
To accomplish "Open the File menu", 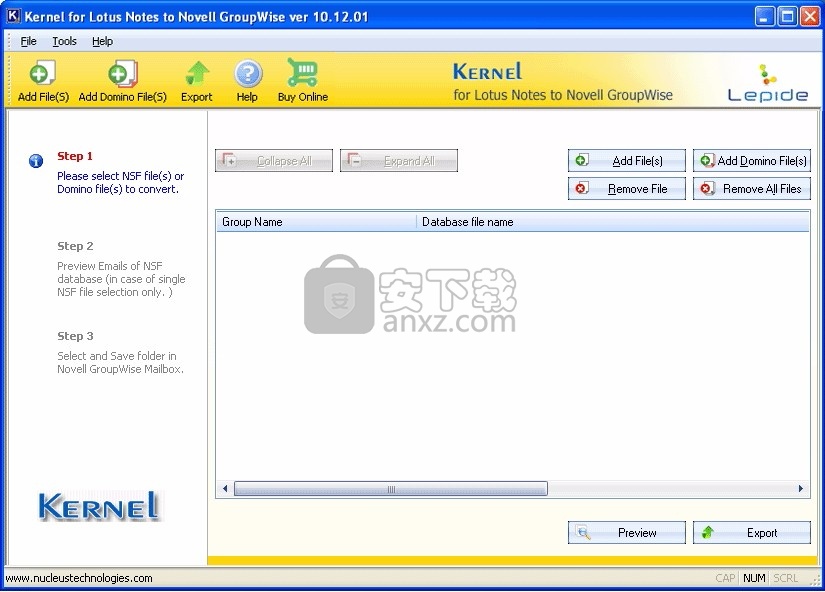I will pos(28,41).
